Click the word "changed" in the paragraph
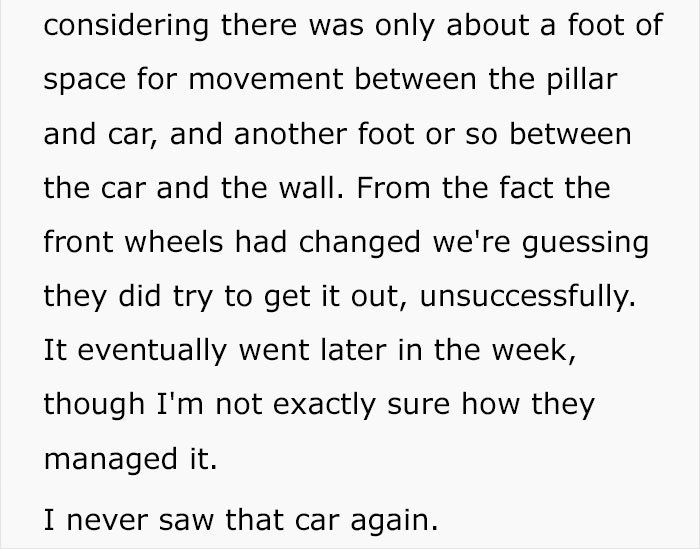The width and height of the screenshot is (700, 549). pos(360,243)
